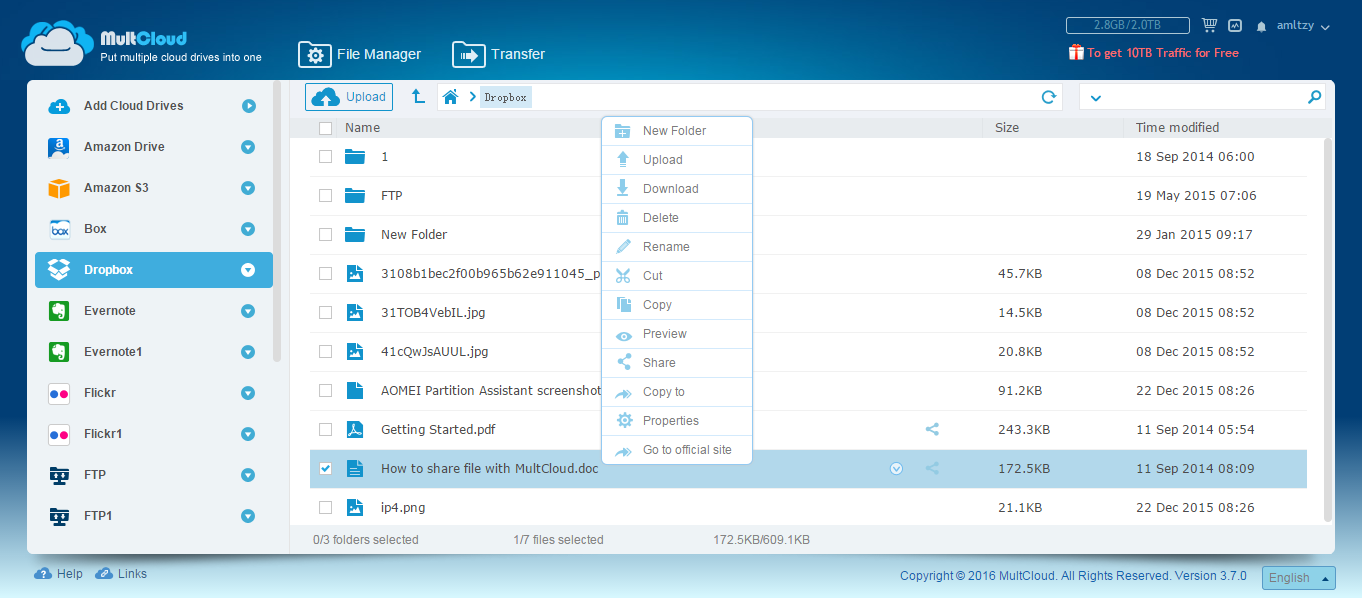Open the Transfer section
This screenshot has height=599, width=1362.
pyautogui.click(x=499, y=54)
